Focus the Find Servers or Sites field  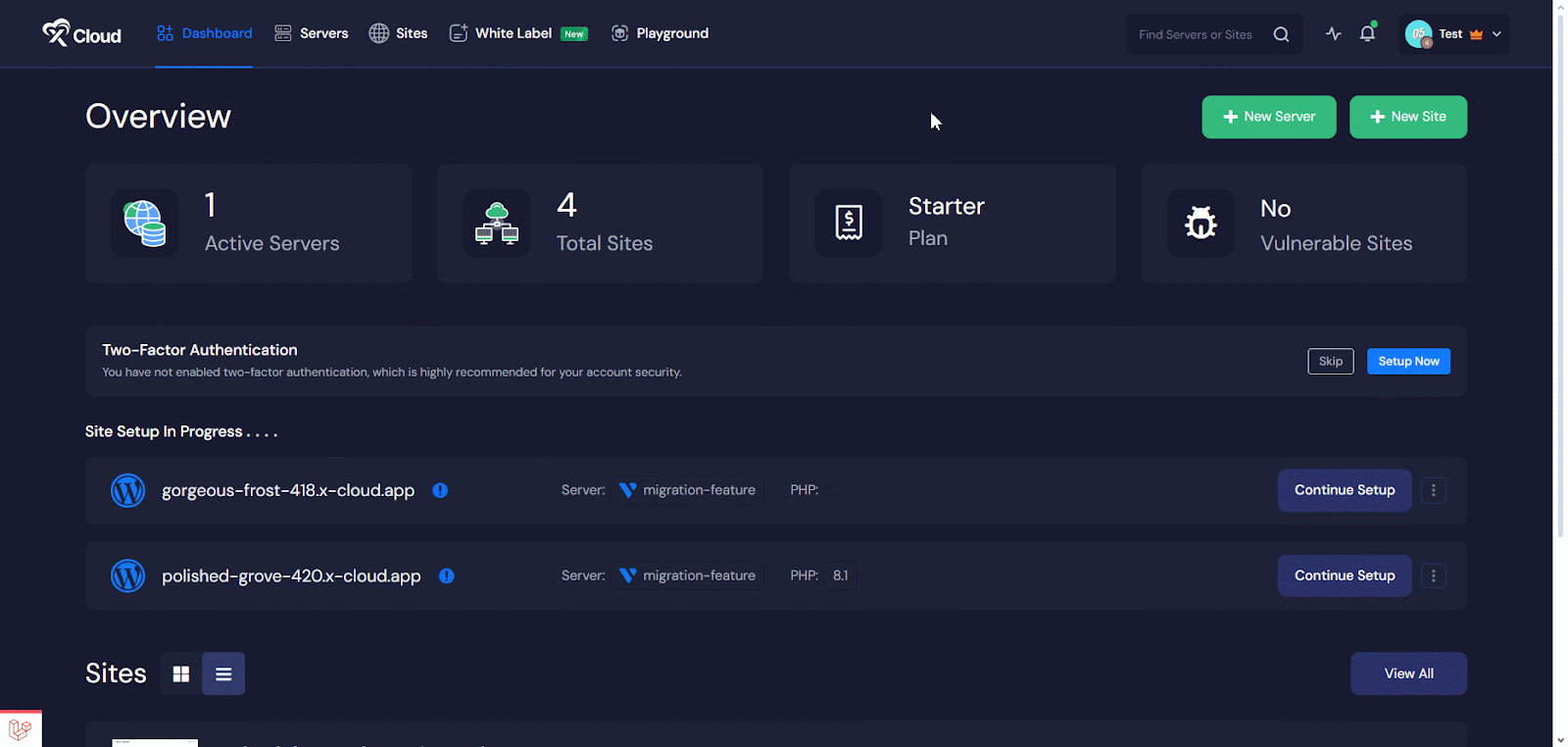click(1198, 34)
